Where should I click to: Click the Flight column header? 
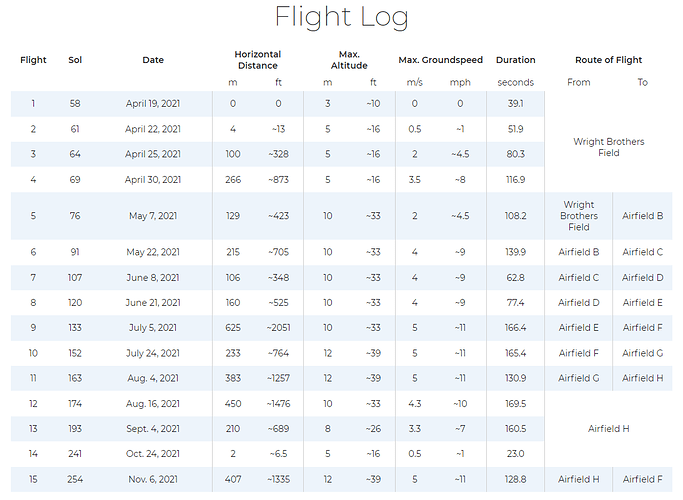coord(33,60)
